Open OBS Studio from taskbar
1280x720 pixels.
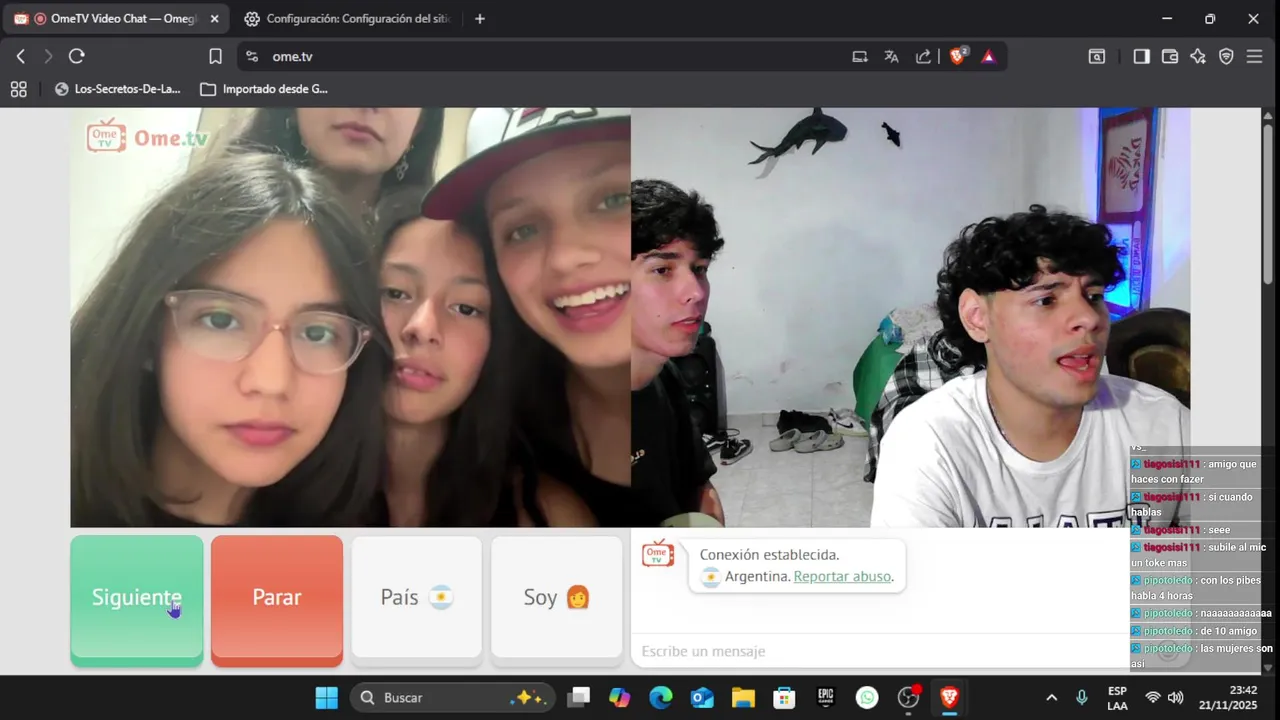click(908, 698)
